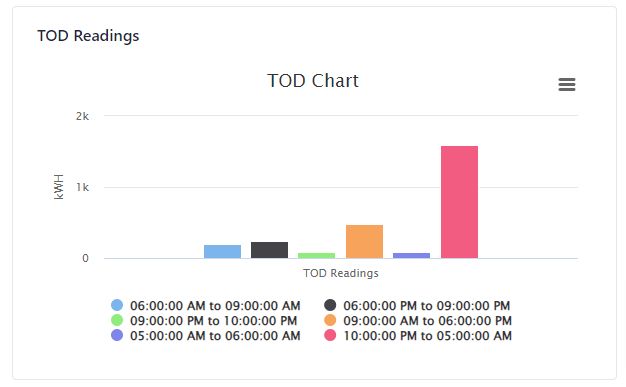Open the chart context hamburger menu

pos(567,84)
